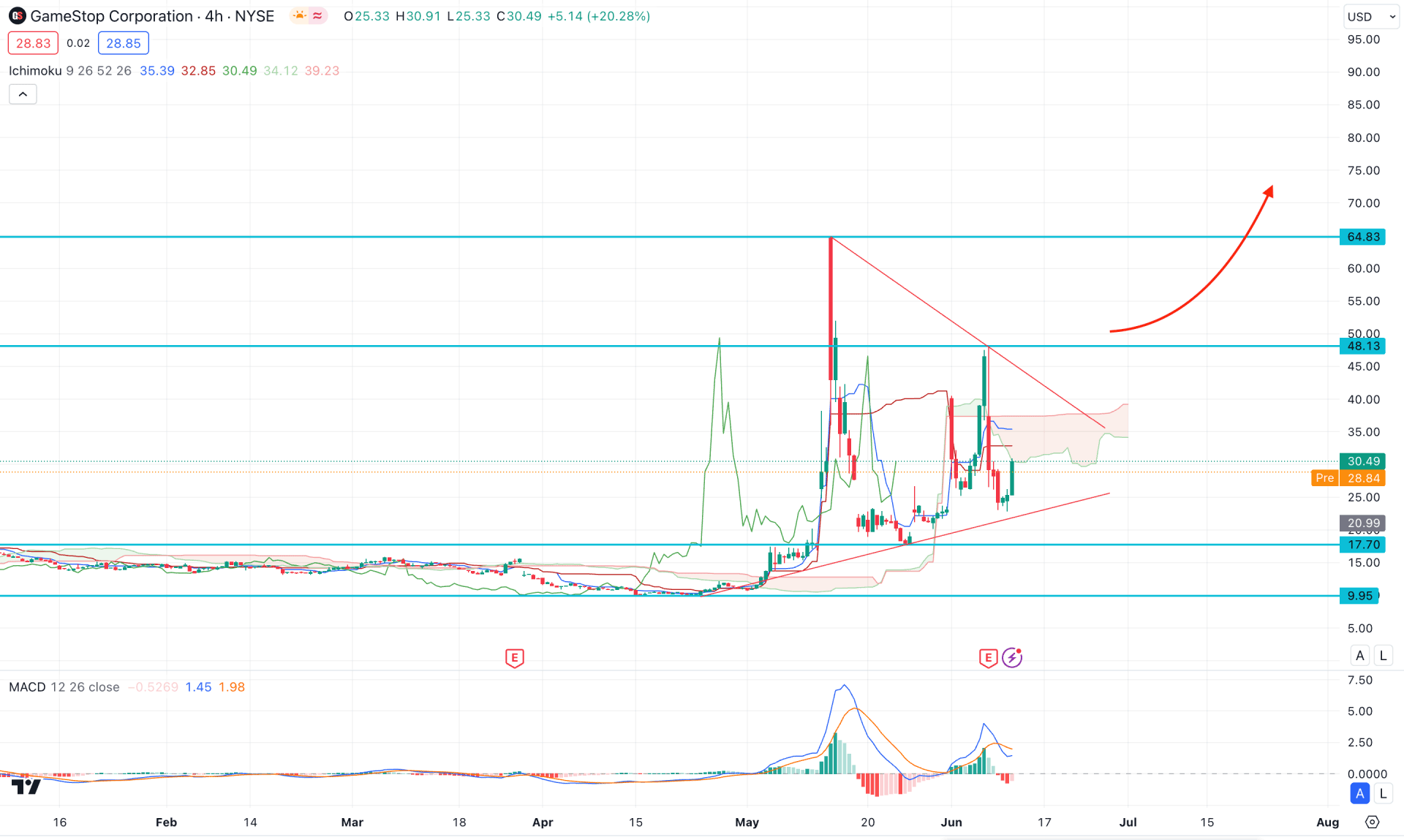The width and height of the screenshot is (1404, 840).
Task: Open the March earnings E marker
Action: click(514, 658)
